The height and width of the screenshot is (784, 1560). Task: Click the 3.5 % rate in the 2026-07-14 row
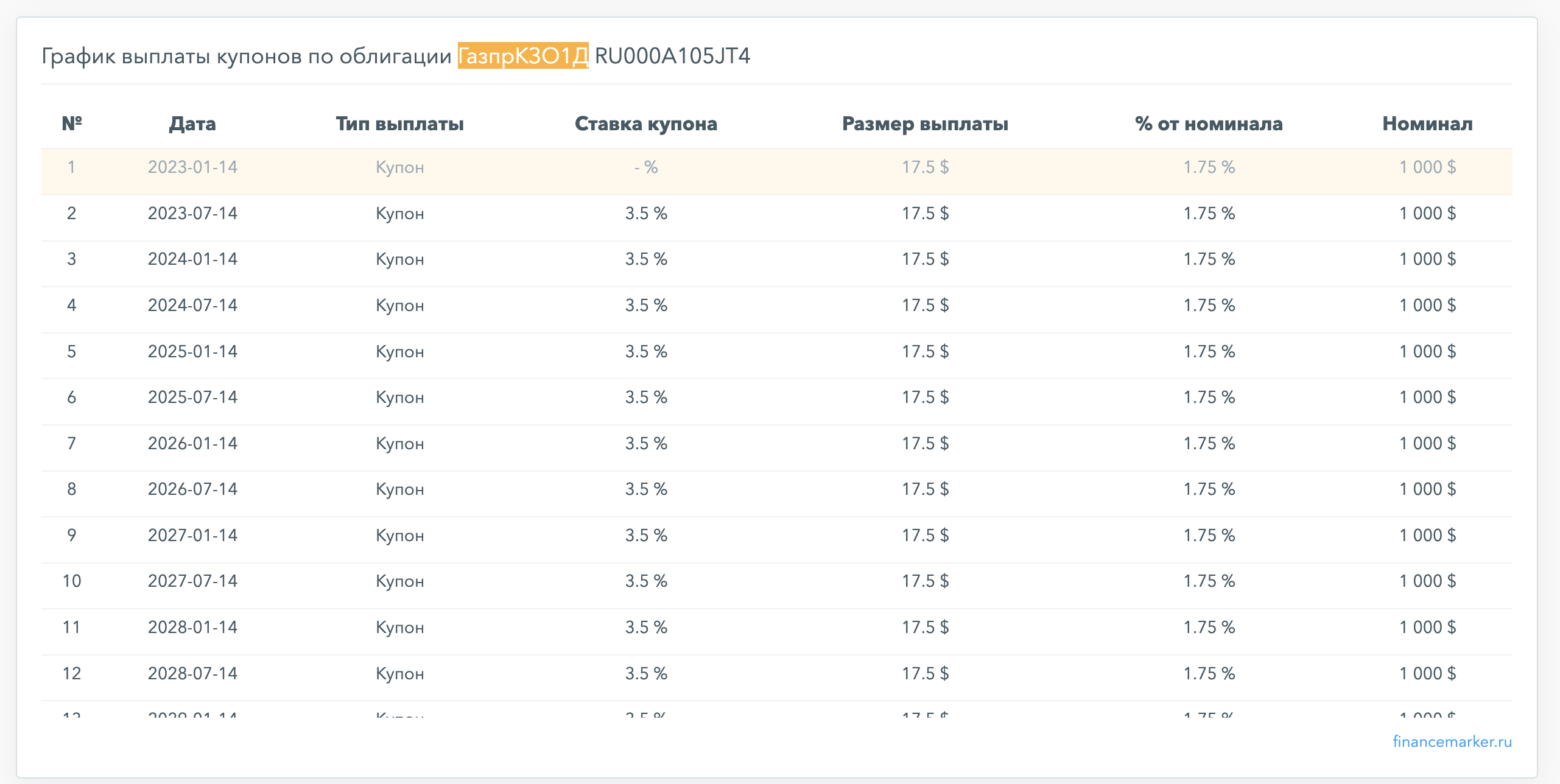(646, 489)
